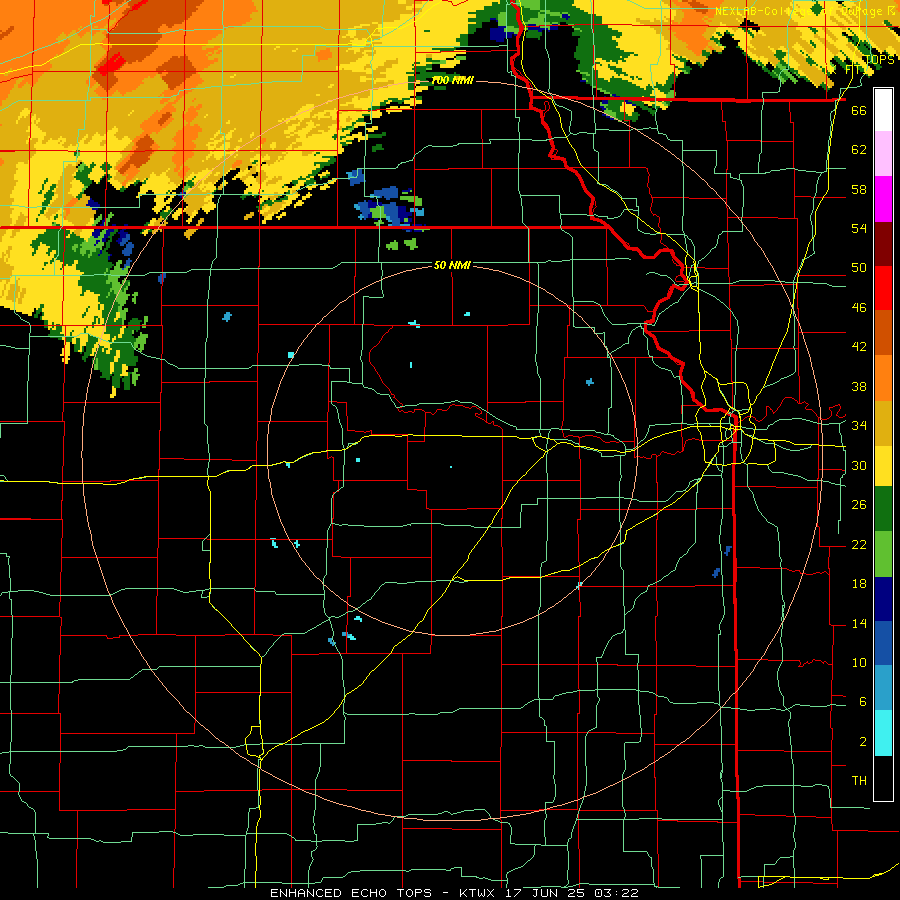Click the NEXLAB College of DuPage text
Screen dimensions: 900x900
pyautogui.click(x=806, y=11)
